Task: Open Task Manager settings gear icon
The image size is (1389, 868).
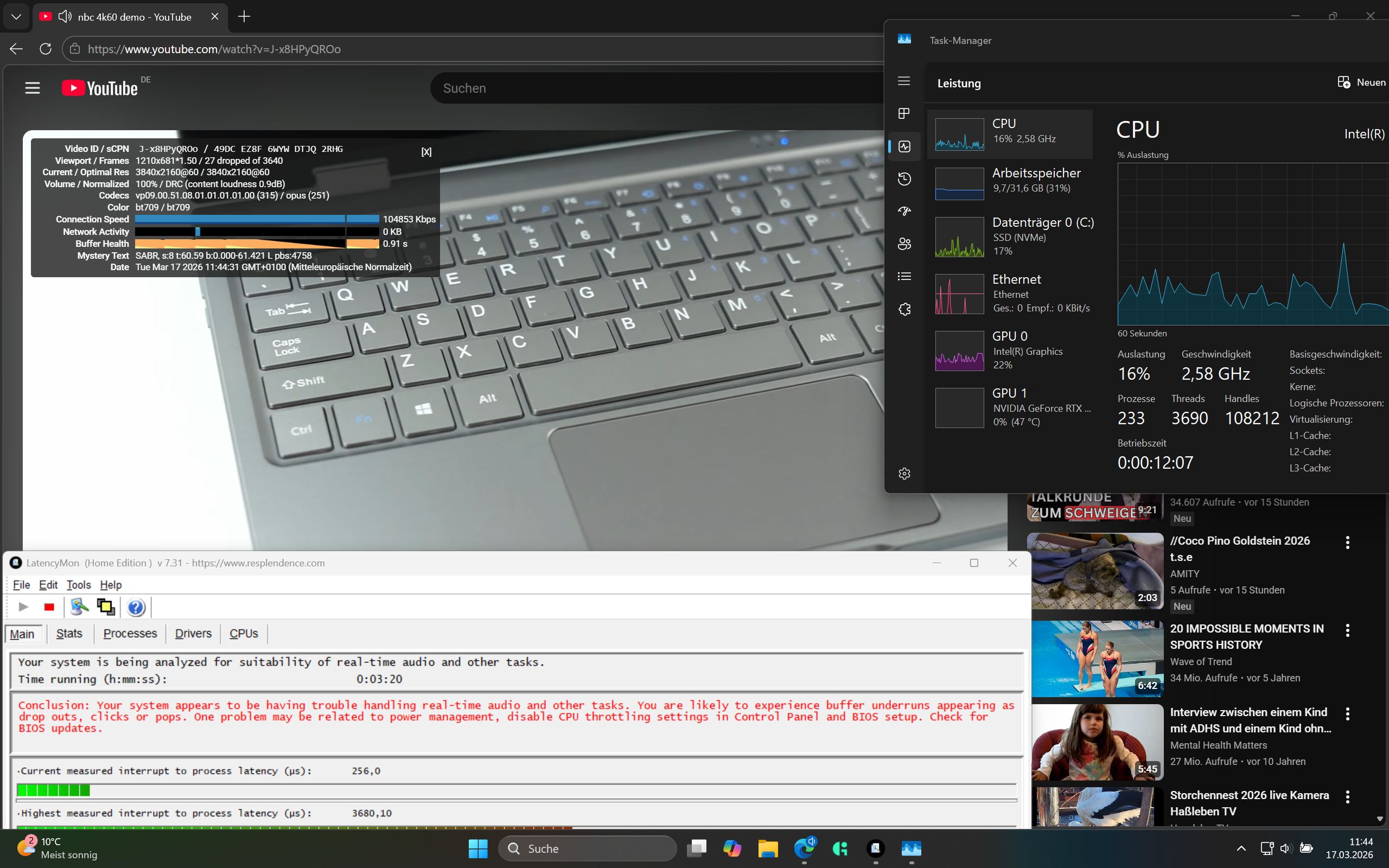Action: pyautogui.click(x=904, y=474)
